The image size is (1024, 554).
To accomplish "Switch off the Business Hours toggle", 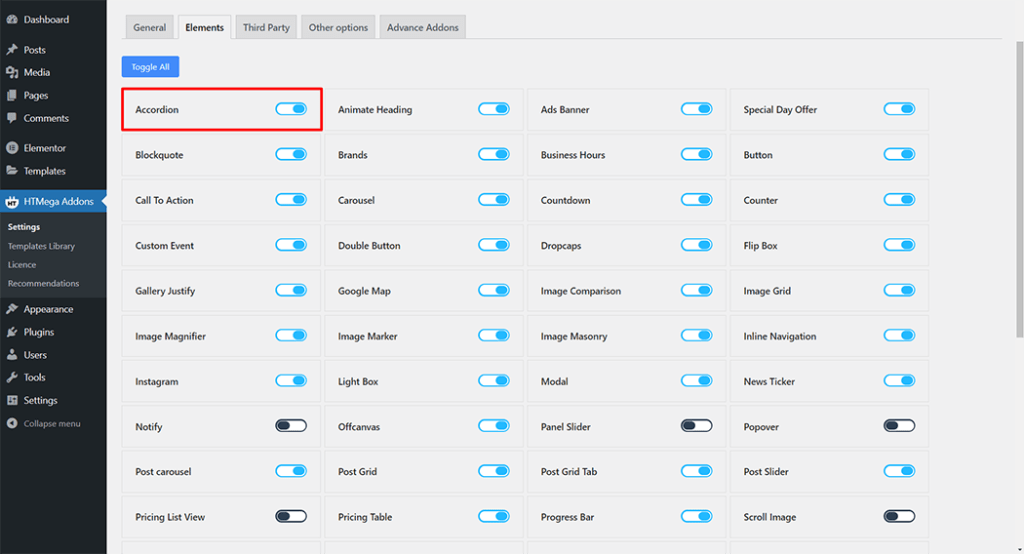I will click(x=696, y=154).
